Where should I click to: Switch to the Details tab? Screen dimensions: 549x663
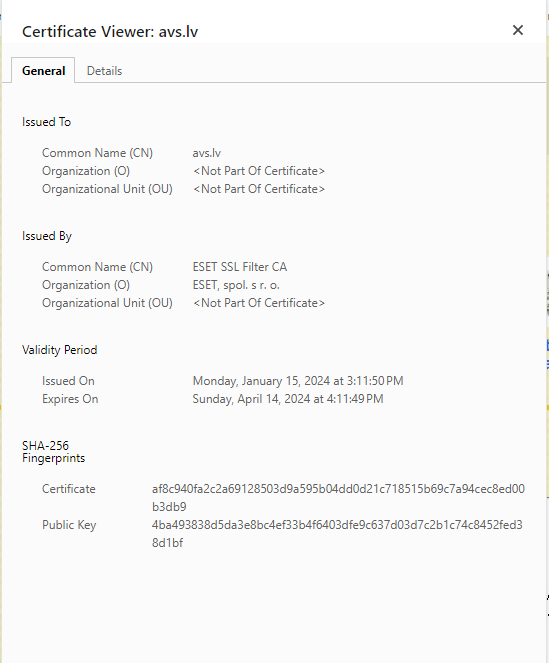click(104, 71)
